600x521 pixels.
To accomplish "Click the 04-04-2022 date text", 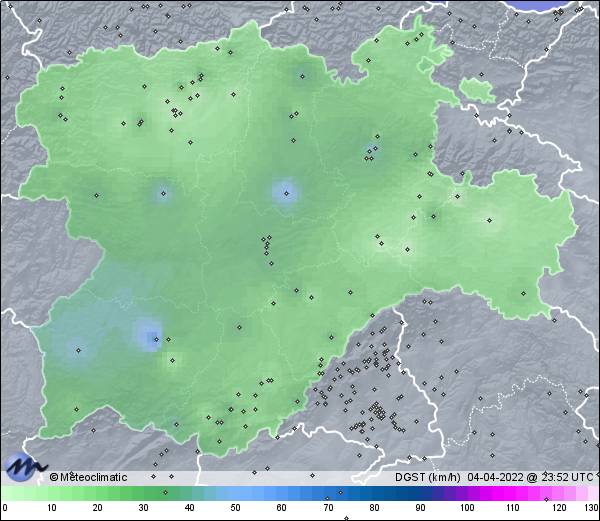I will click(x=496, y=477).
